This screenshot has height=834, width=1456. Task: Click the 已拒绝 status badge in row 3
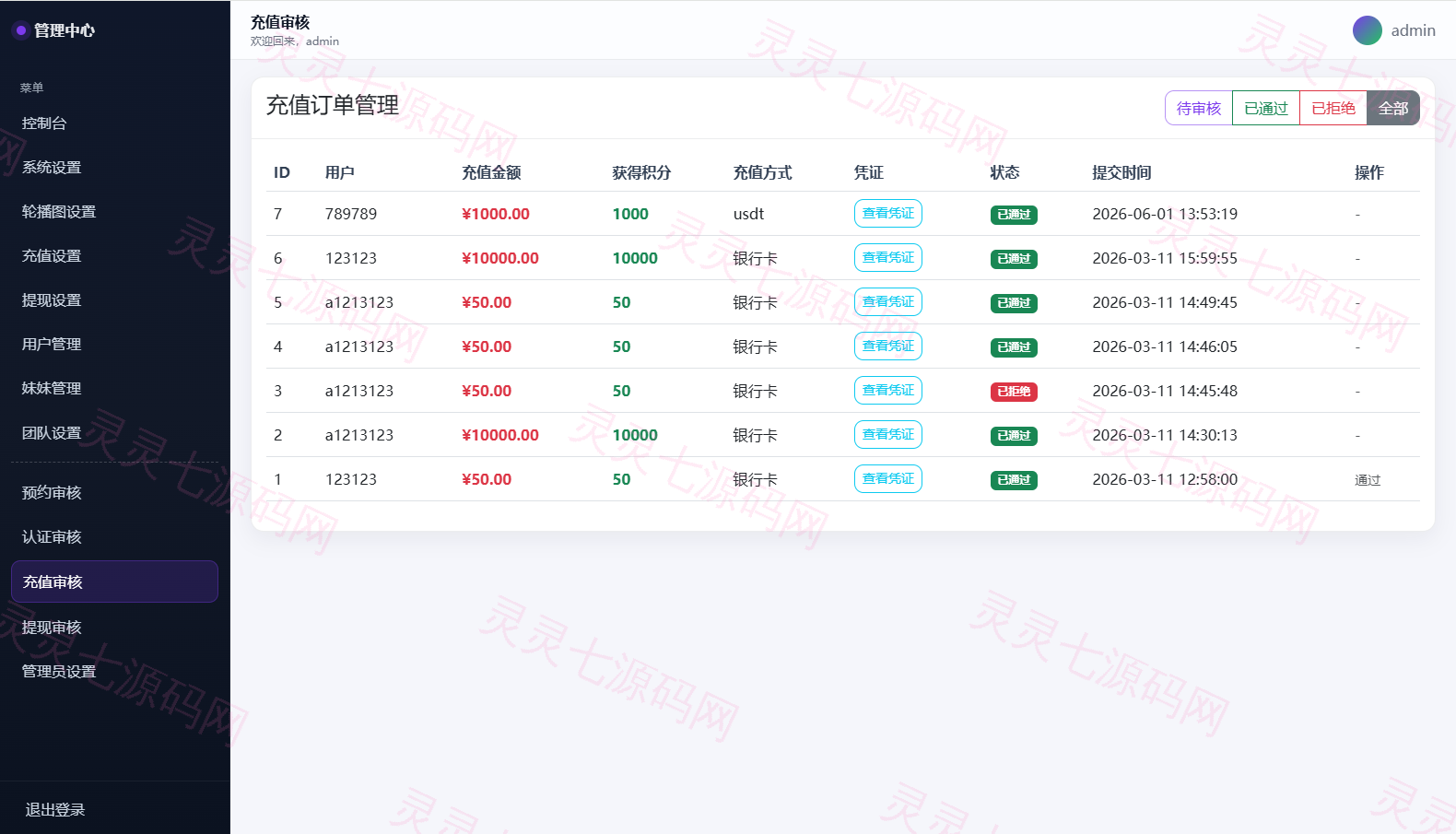point(1014,392)
